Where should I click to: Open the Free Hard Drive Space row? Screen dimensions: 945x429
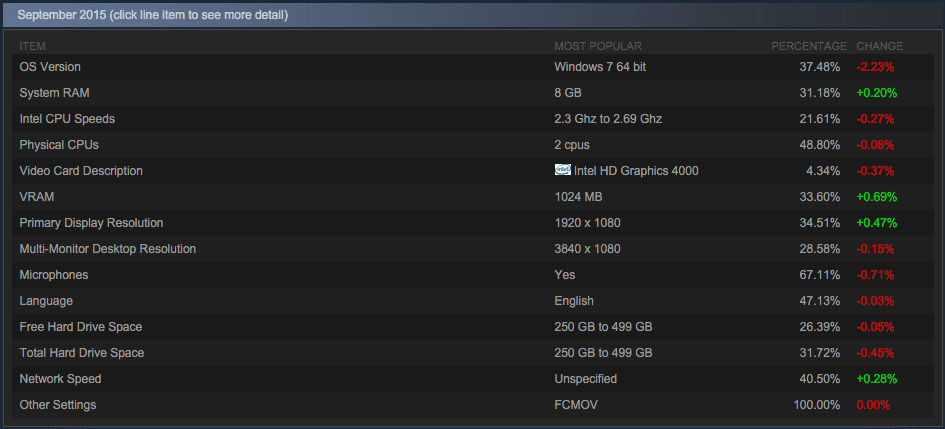81,327
